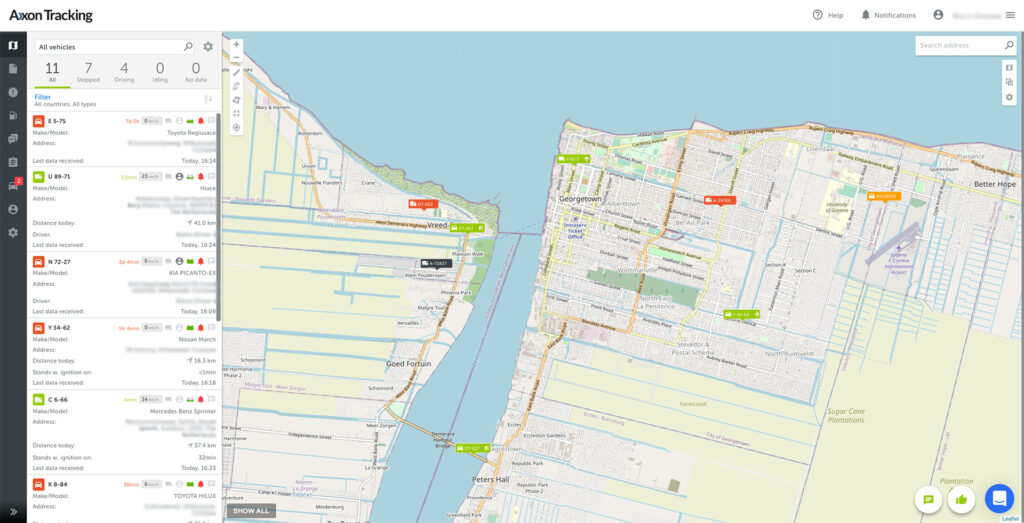
Task: Open the map view in the sidebar
Action: pyautogui.click(x=13, y=46)
